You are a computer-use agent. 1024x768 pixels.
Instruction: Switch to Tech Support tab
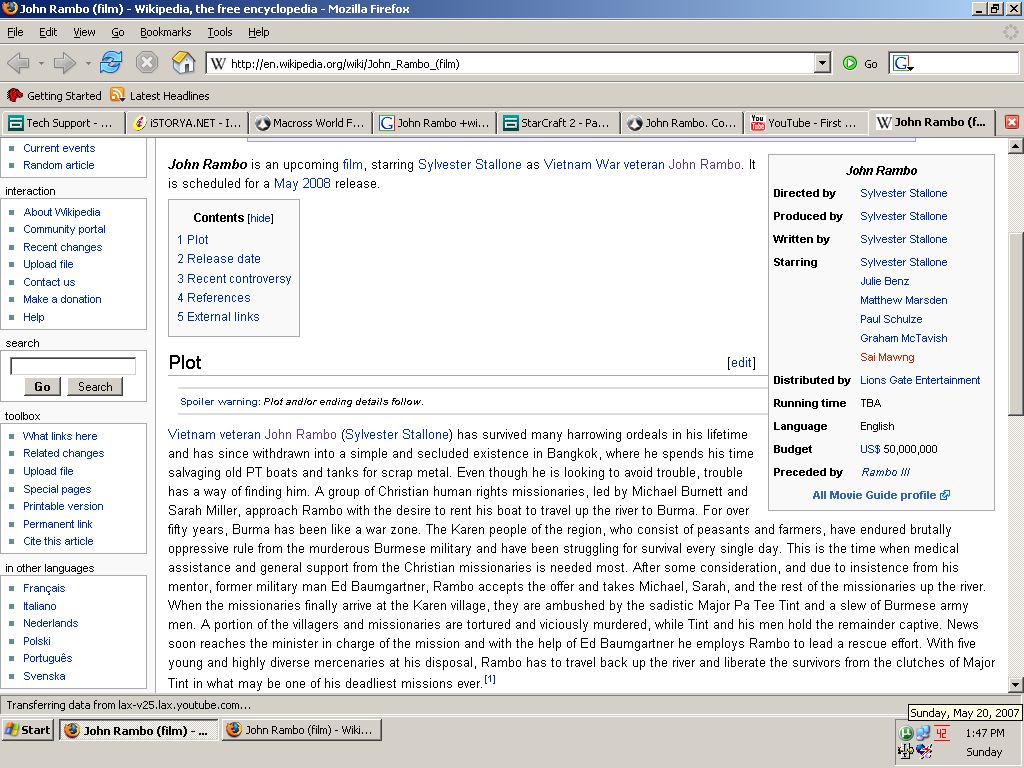pos(63,123)
